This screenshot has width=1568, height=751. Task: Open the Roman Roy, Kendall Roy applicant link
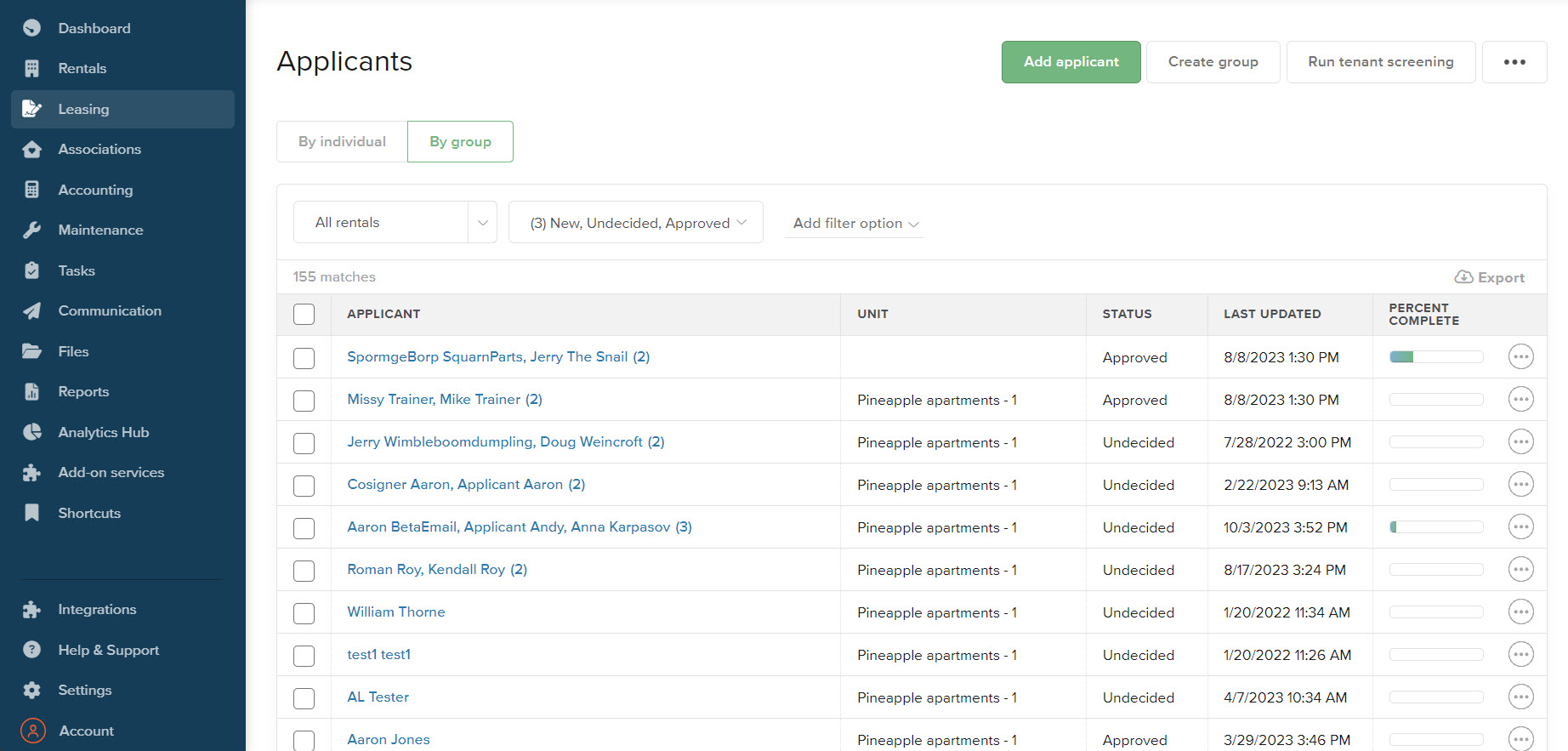click(437, 570)
